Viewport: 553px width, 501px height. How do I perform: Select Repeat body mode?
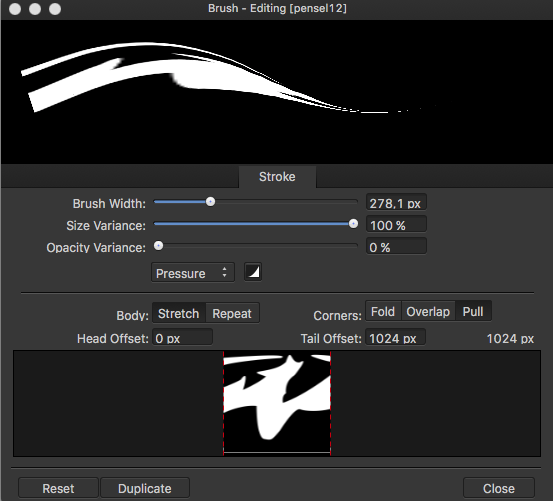[232, 313]
